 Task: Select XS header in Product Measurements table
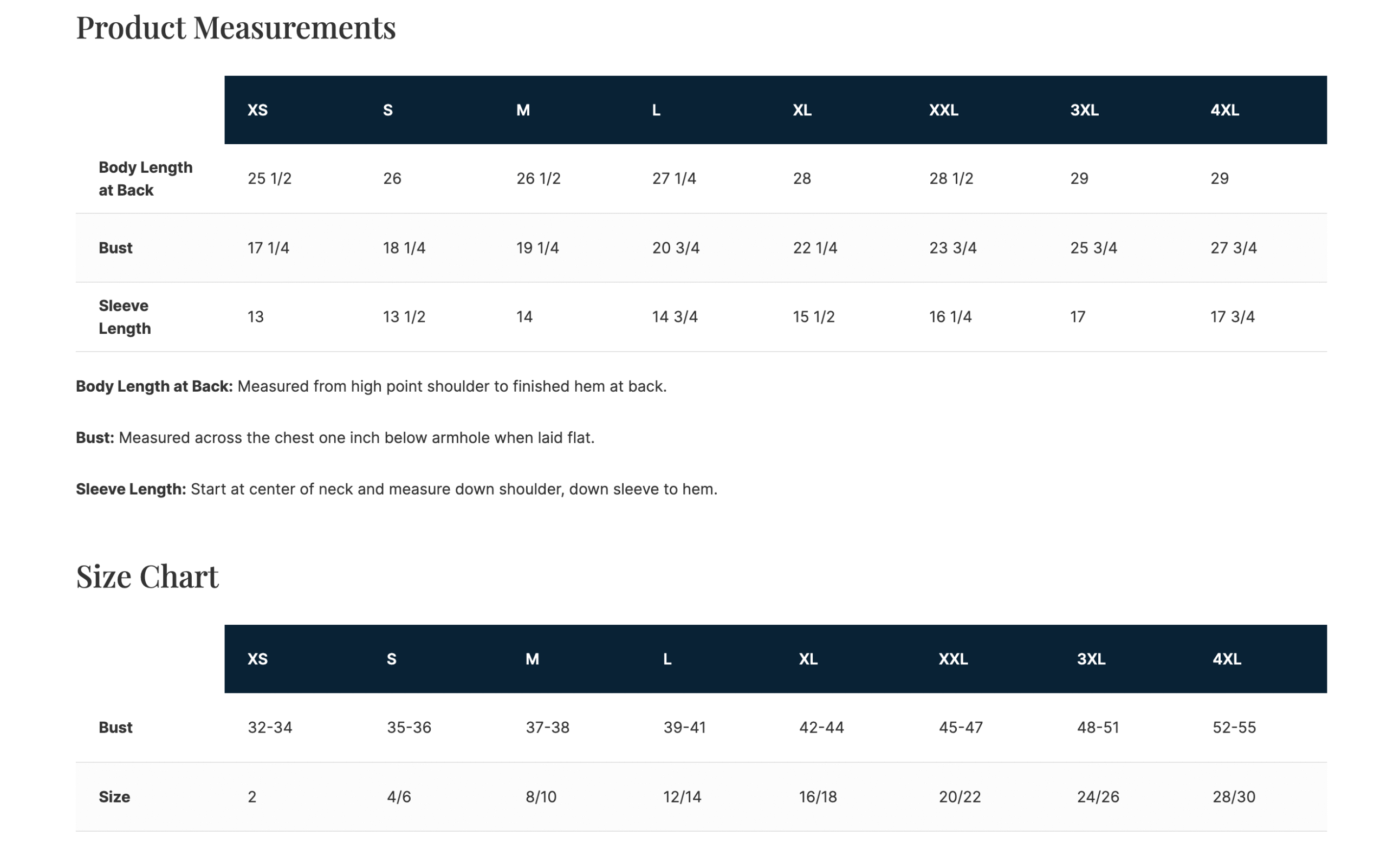click(x=257, y=110)
